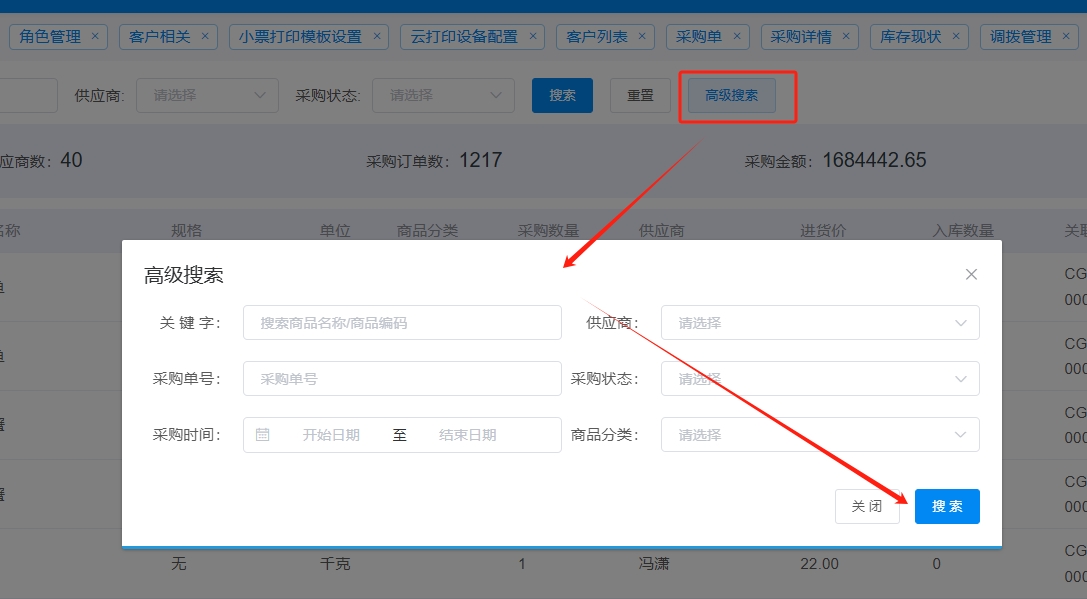This screenshot has width=1087, height=599.
Task: Open the 调拨管理 tab
Action: click(1020, 37)
